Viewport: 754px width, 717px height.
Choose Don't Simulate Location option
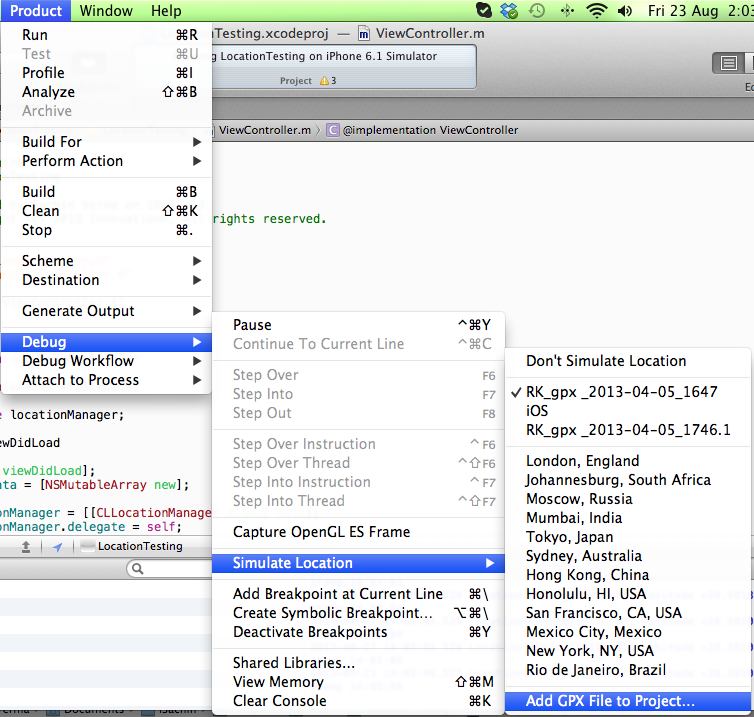pyautogui.click(x=606, y=361)
